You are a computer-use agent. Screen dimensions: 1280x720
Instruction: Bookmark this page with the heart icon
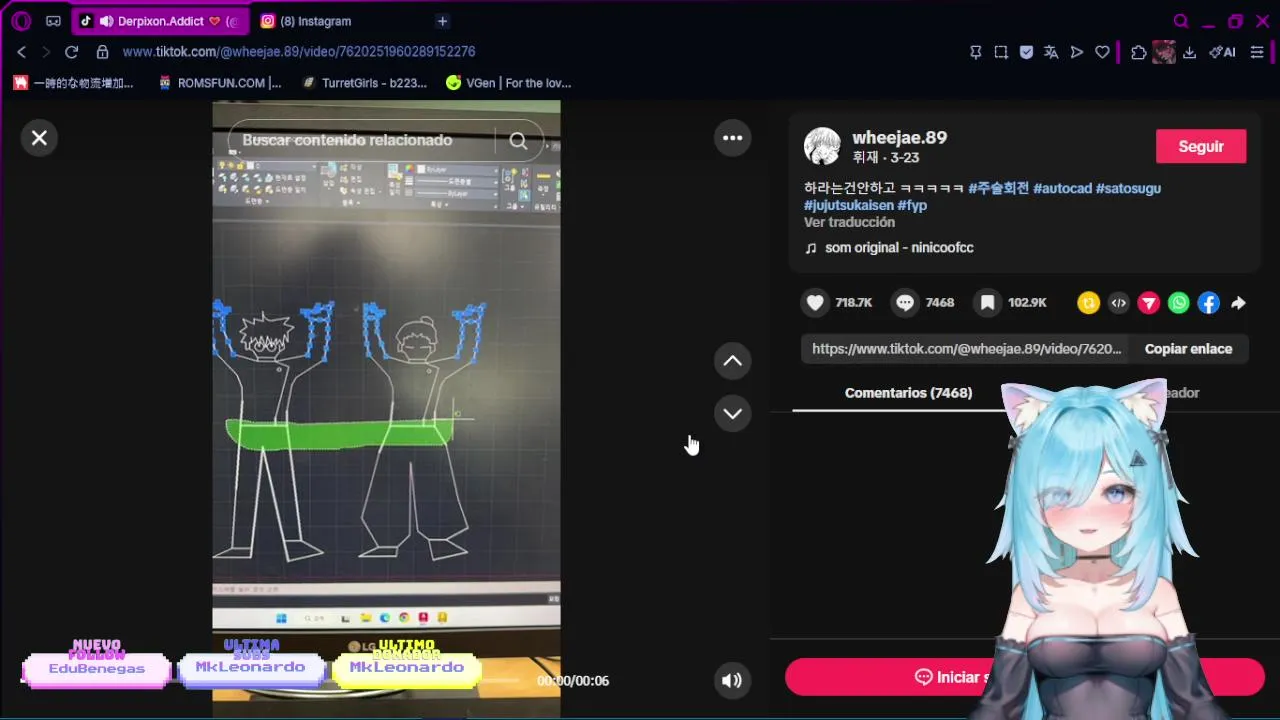1102,52
